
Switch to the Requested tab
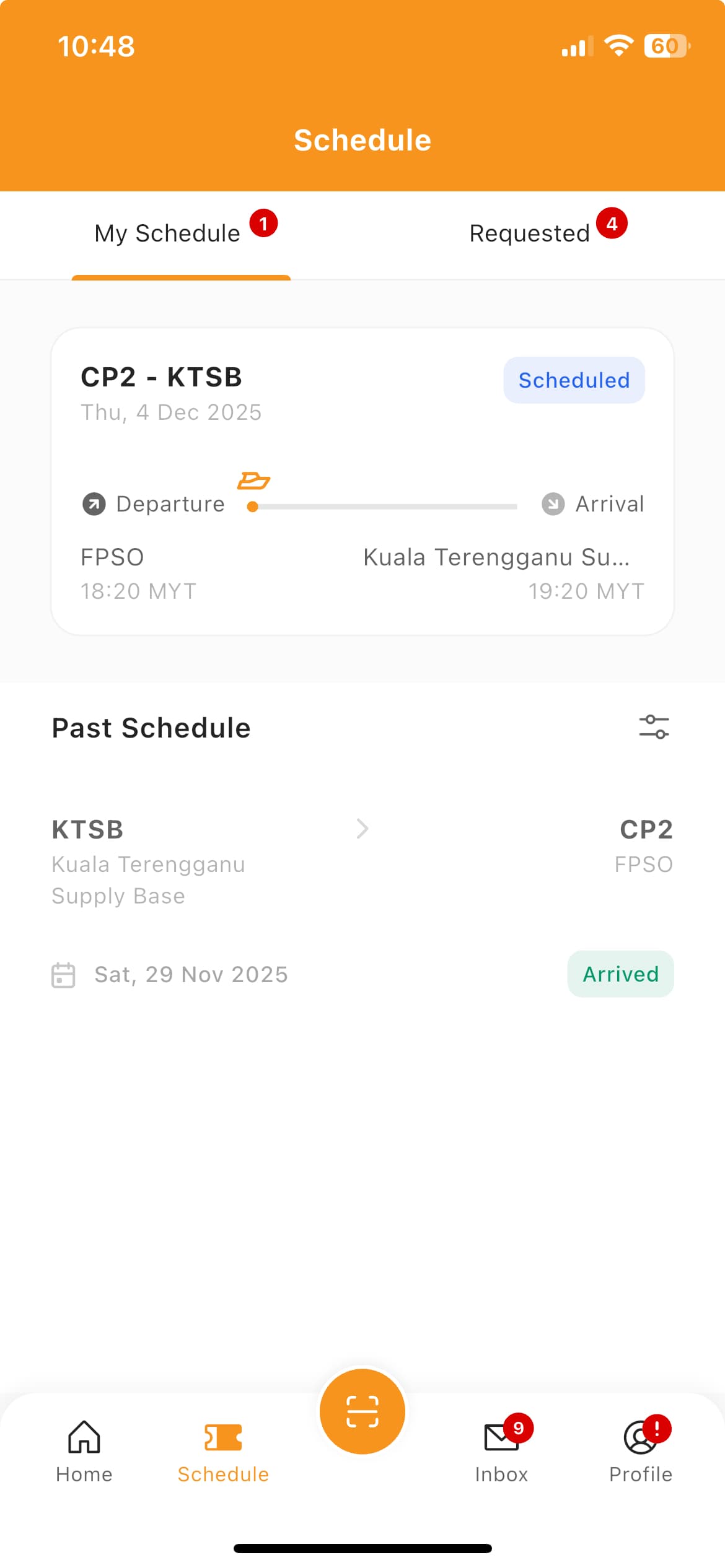[x=529, y=234]
